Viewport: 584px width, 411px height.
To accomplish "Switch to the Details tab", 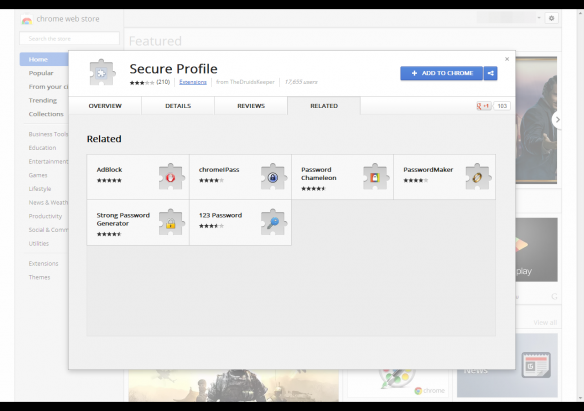I will (x=178, y=106).
